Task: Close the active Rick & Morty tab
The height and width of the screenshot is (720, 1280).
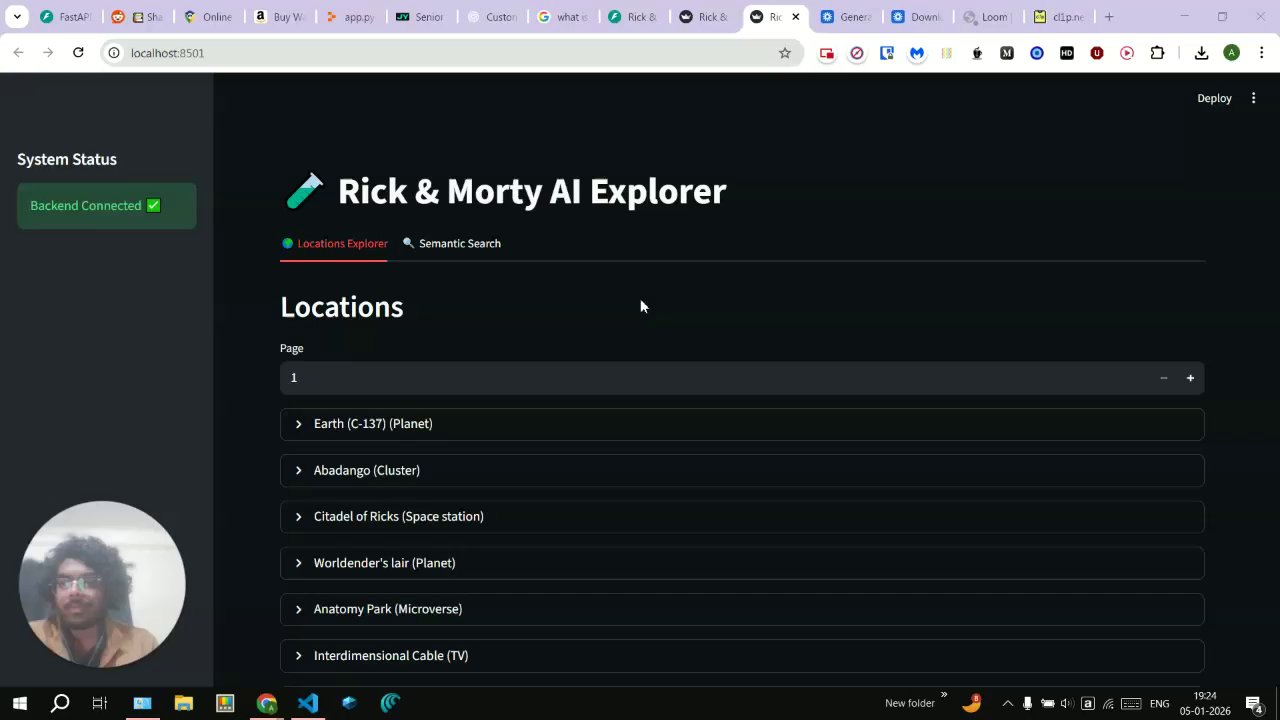Action: coord(796,17)
